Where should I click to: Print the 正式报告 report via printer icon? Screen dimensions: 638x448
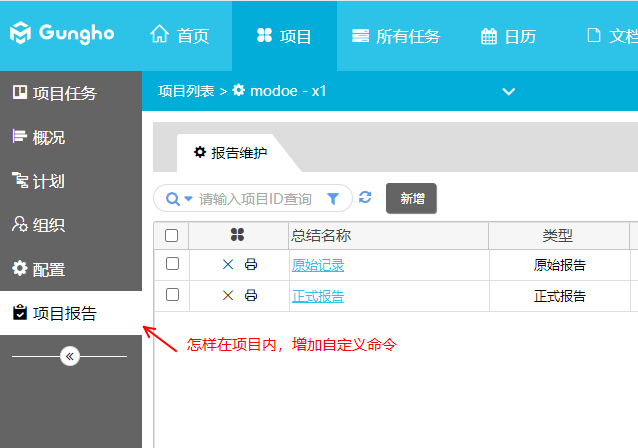point(251,296)
